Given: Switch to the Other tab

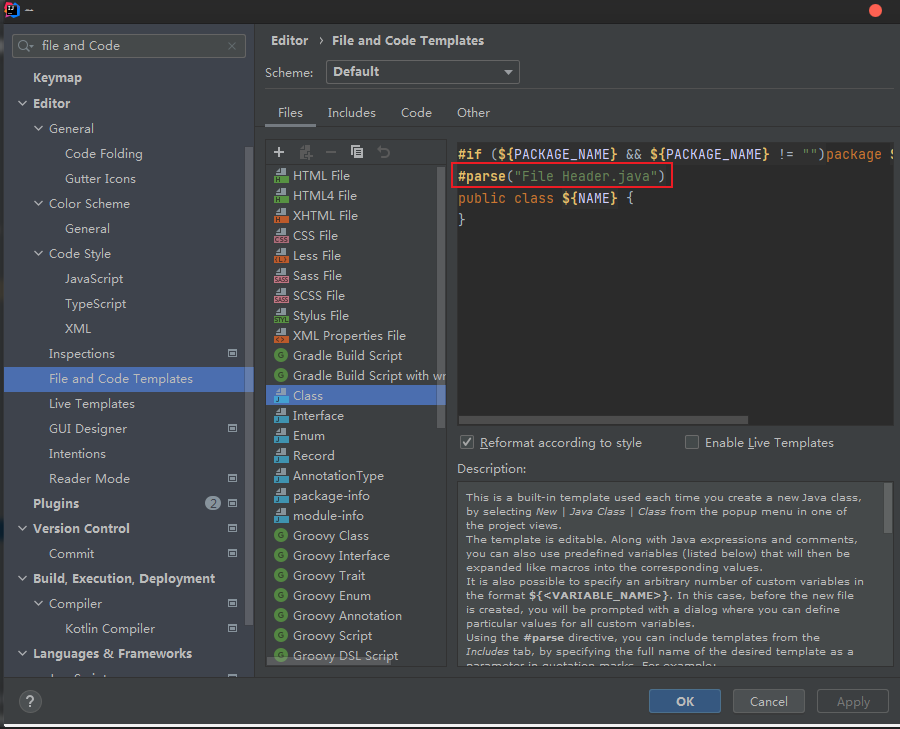Looking at the screenshot, I should pos(473,113).
